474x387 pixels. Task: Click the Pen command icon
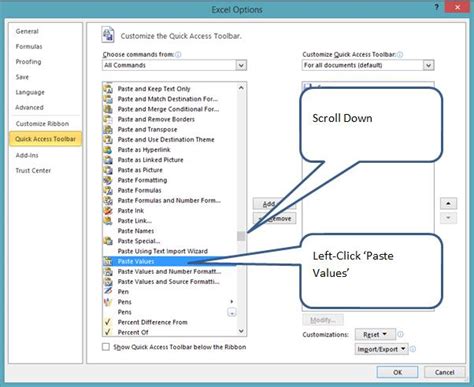click(108, 292)
